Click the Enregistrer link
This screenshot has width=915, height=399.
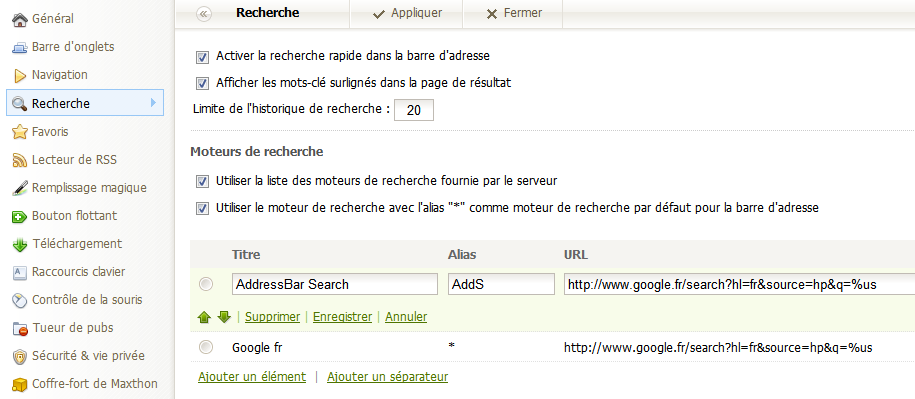coord(343,317)
